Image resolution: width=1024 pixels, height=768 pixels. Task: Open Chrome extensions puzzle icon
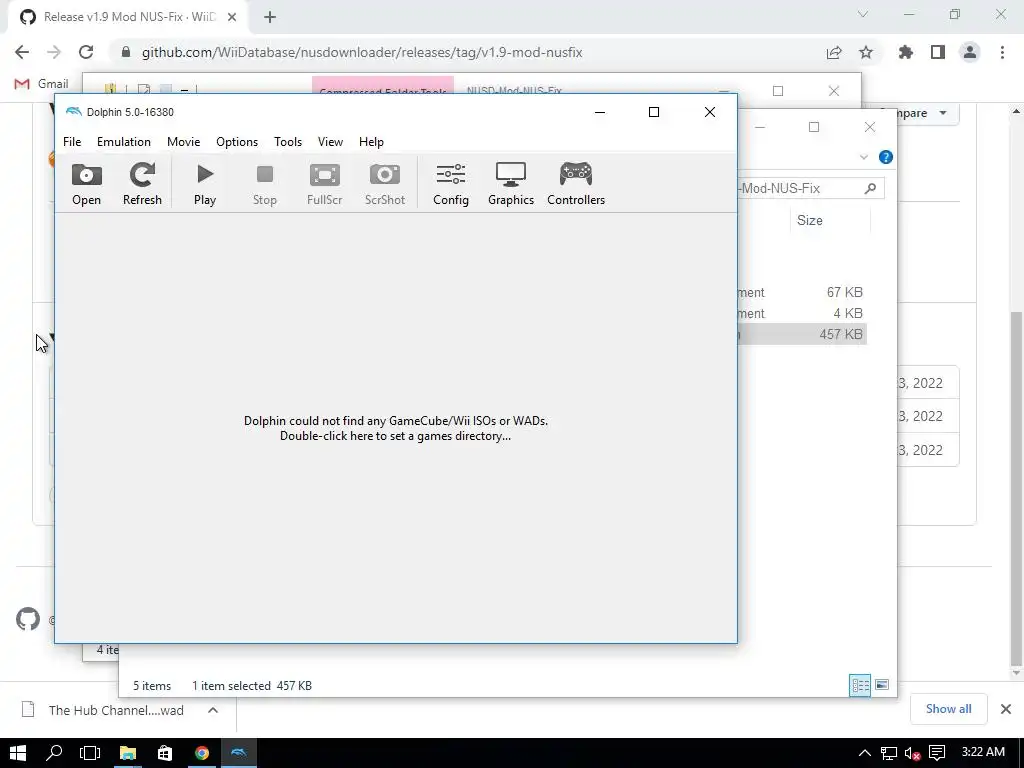pos(906,52)
